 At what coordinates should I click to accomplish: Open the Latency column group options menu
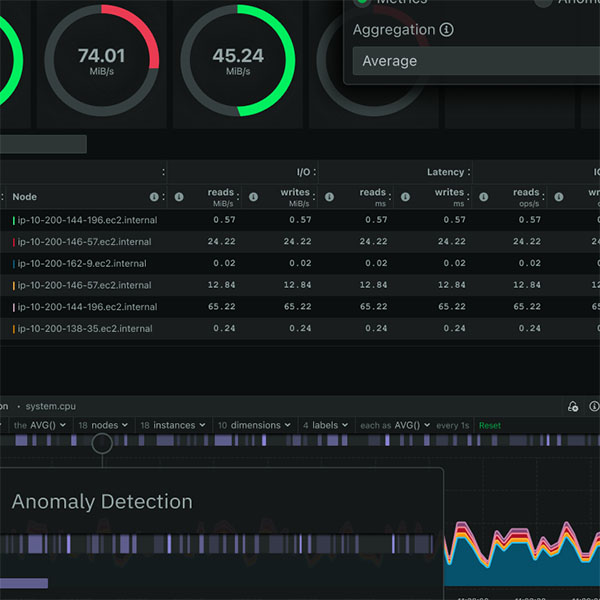point(468,172)
